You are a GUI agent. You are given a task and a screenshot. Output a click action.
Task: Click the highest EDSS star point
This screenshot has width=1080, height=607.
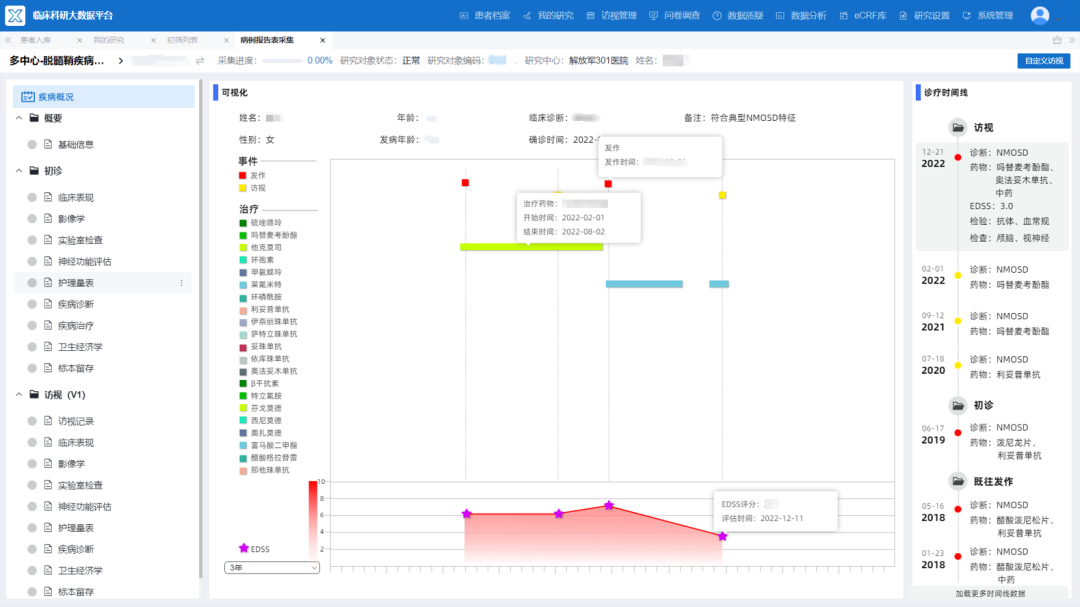coord(609,505)
